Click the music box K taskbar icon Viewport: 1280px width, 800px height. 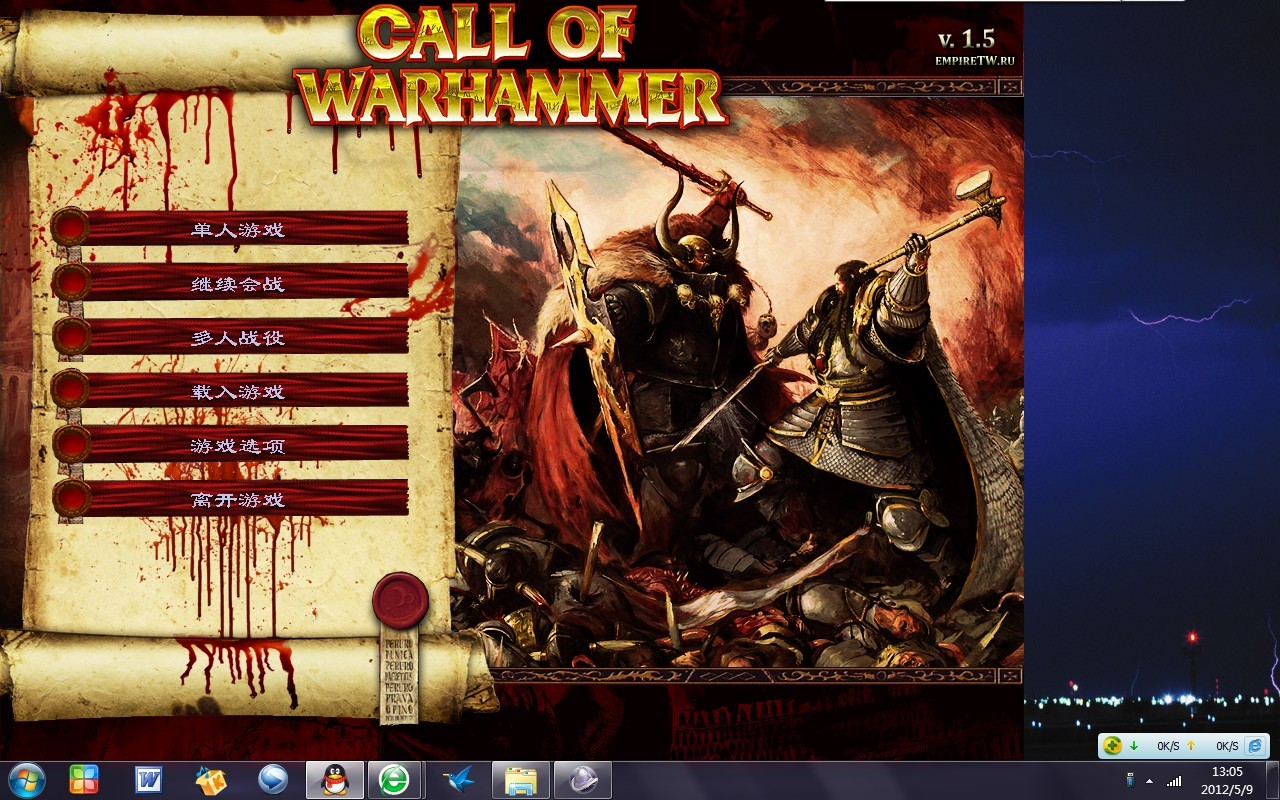coord(211,780)
